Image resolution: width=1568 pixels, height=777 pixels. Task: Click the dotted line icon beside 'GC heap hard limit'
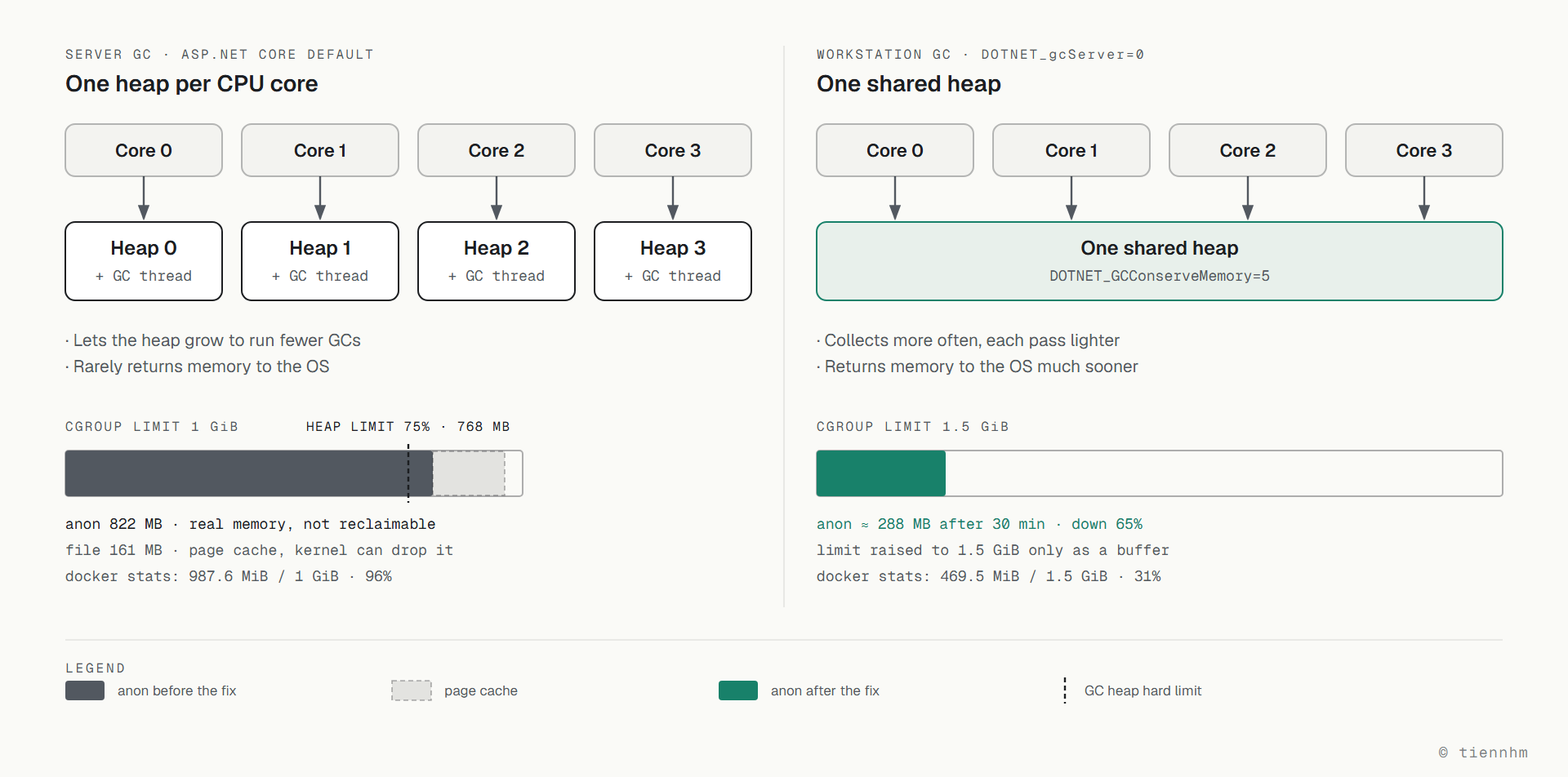tap(1065, 690)
